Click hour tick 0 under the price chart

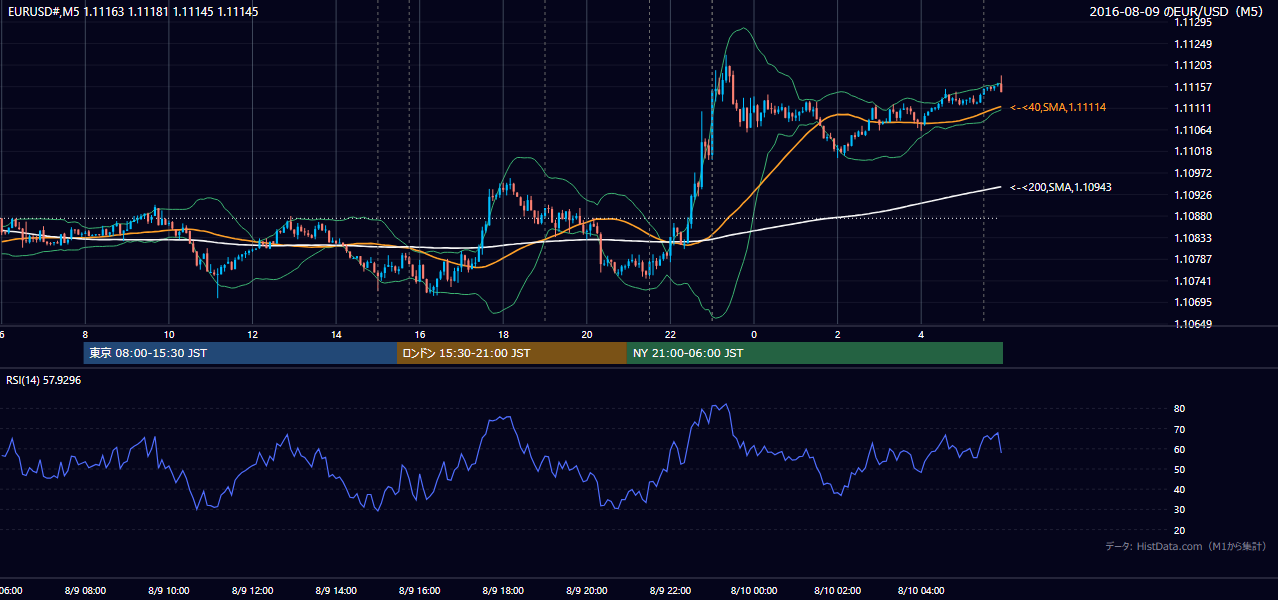(x=754, y=334)
